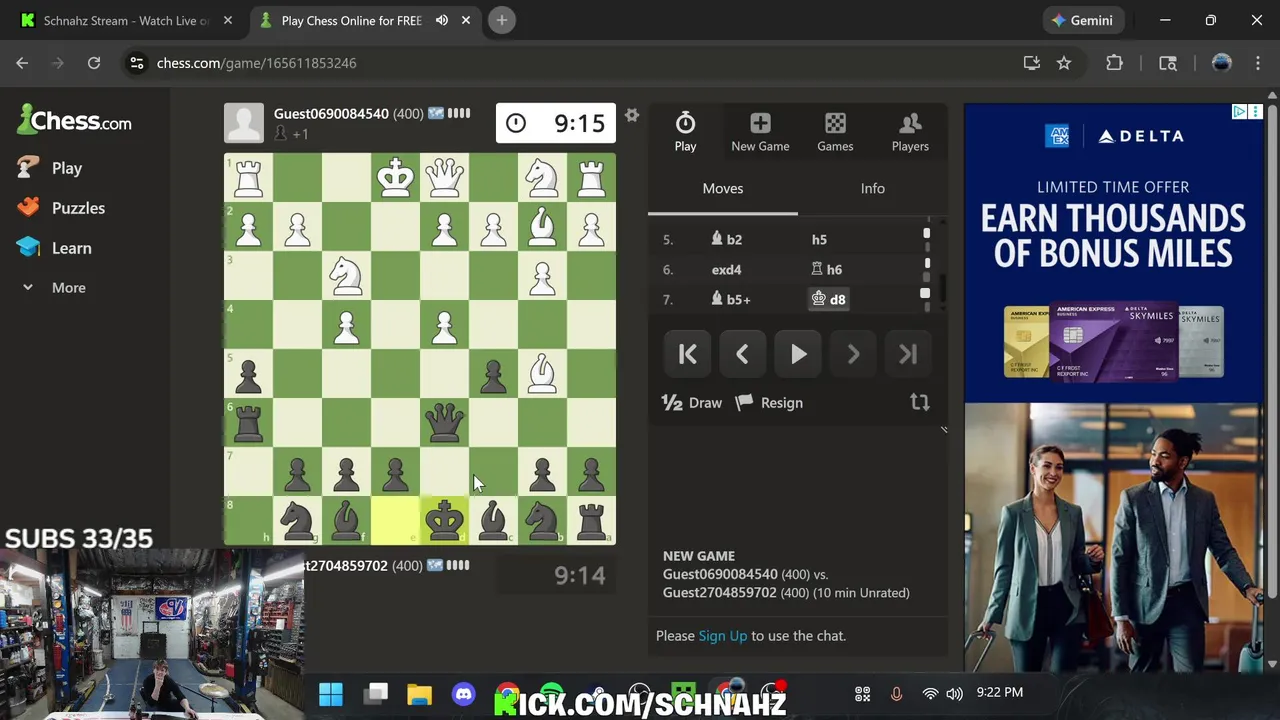Click the Sign Up link
Image resolution: width=1280 pixels, height=720 pixels.
[722, 636]
